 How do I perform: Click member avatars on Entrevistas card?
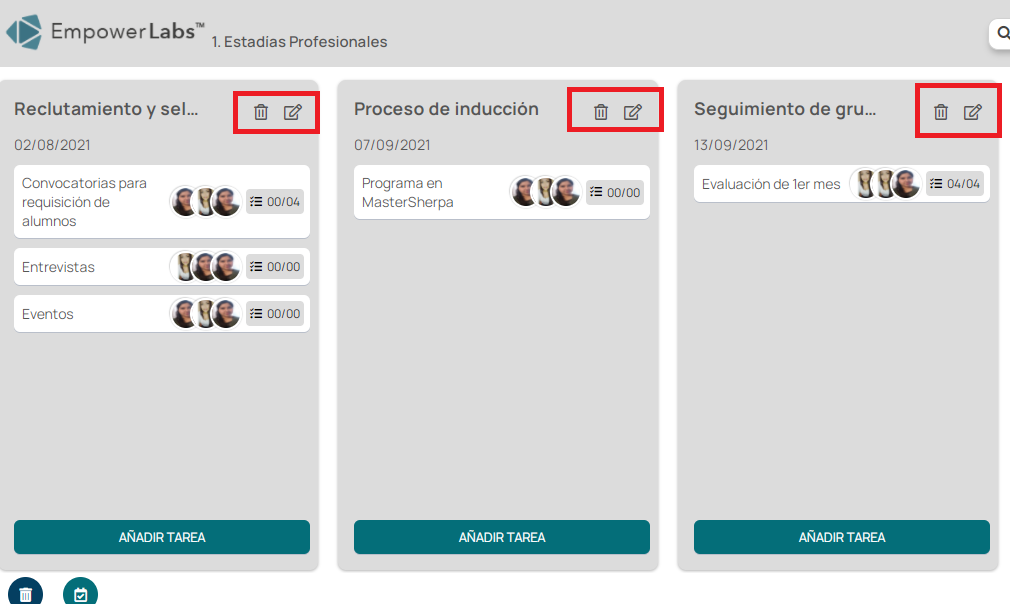205,267
